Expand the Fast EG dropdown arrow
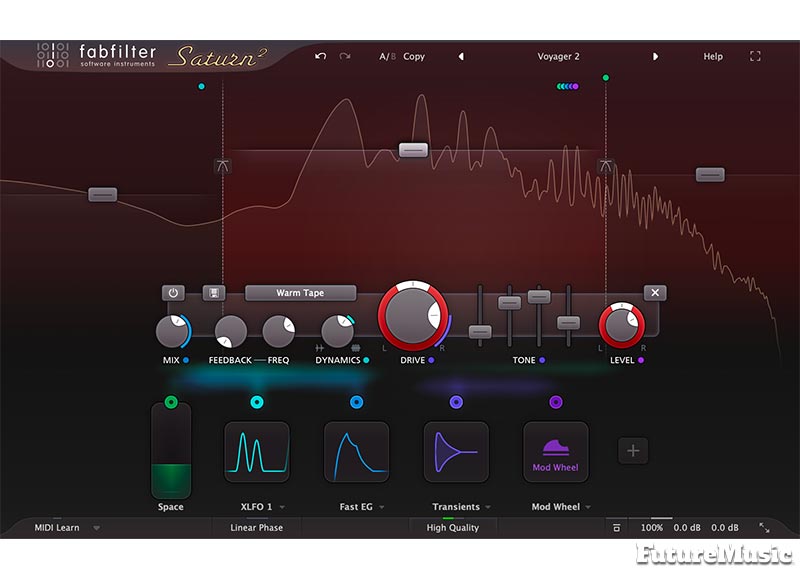The width and height of the screenshot is (800, 580). pos(382,507)
